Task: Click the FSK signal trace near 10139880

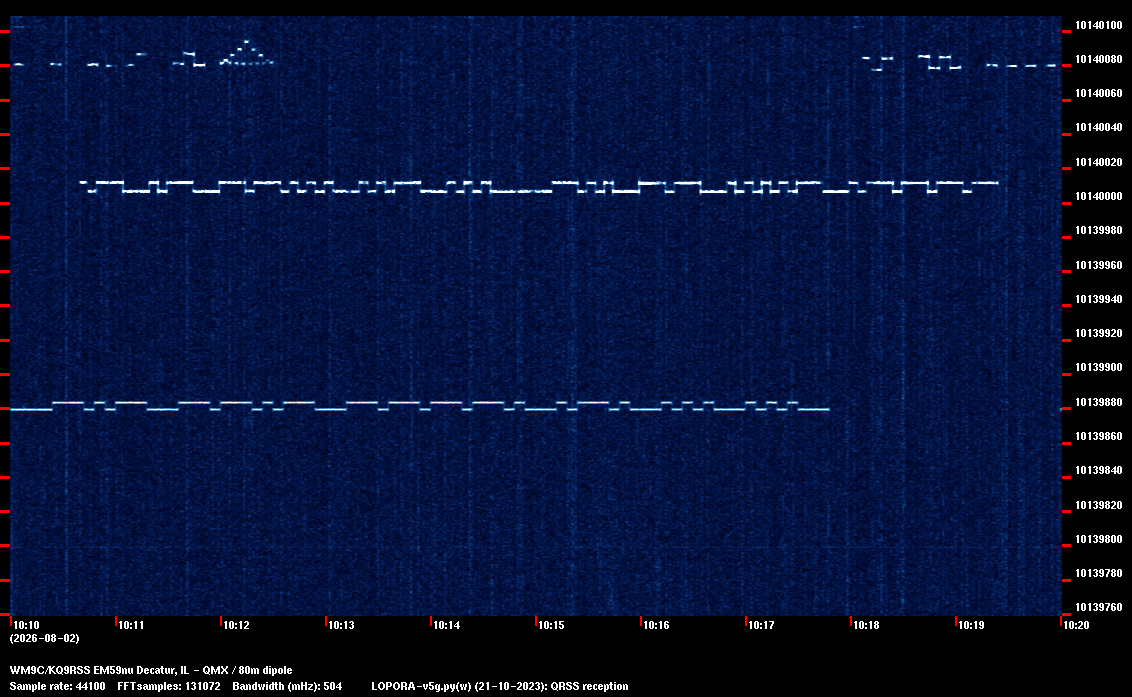Action: pos(420,406)
